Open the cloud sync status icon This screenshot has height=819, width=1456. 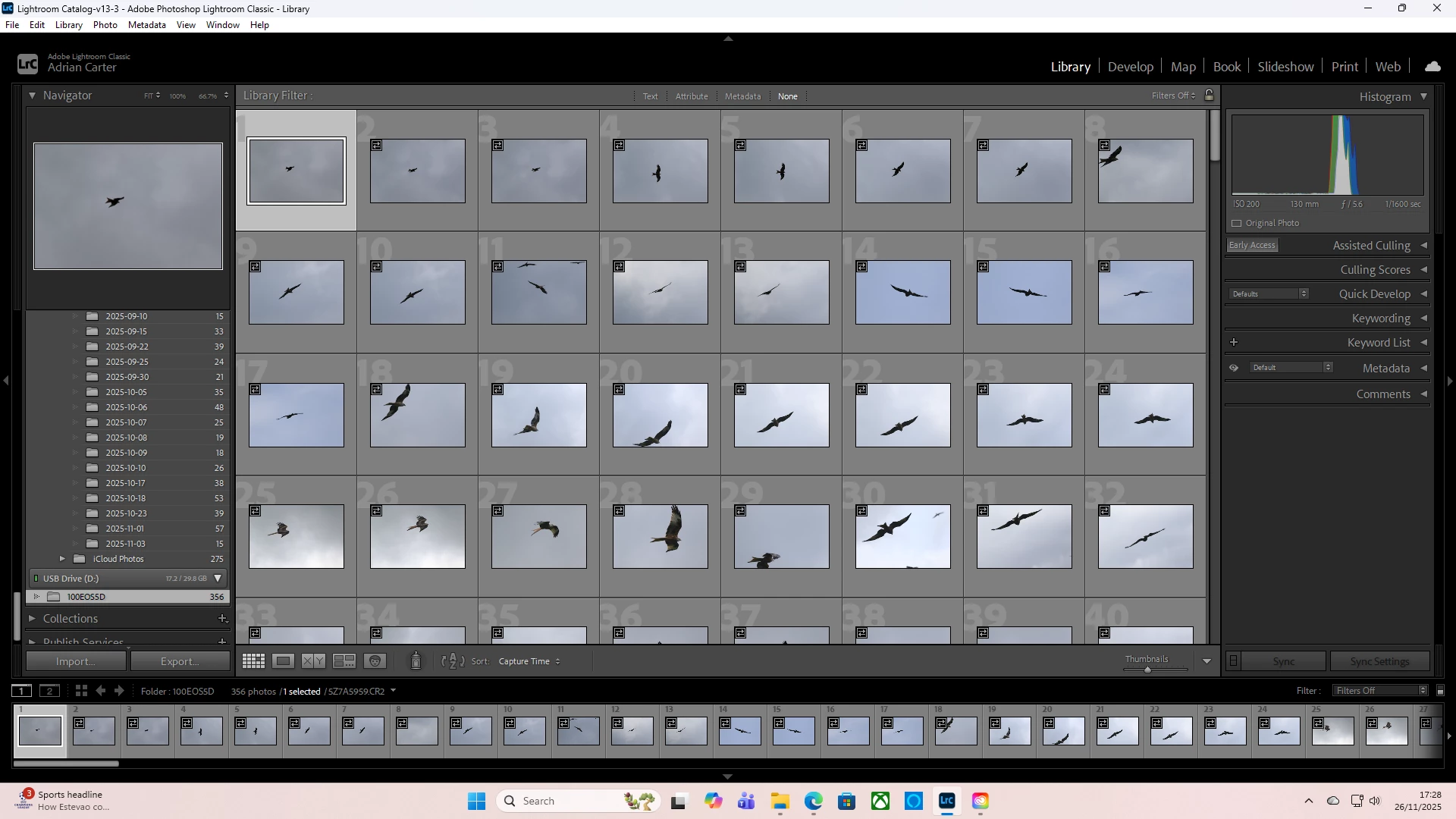tap(1432, 67)
